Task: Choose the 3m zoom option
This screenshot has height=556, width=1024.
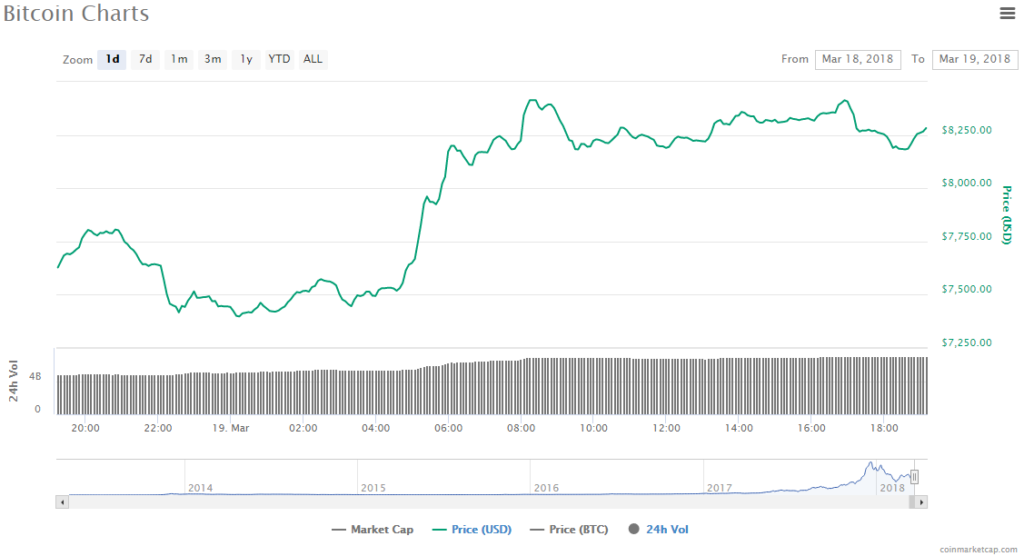Action: coord(213,59)
